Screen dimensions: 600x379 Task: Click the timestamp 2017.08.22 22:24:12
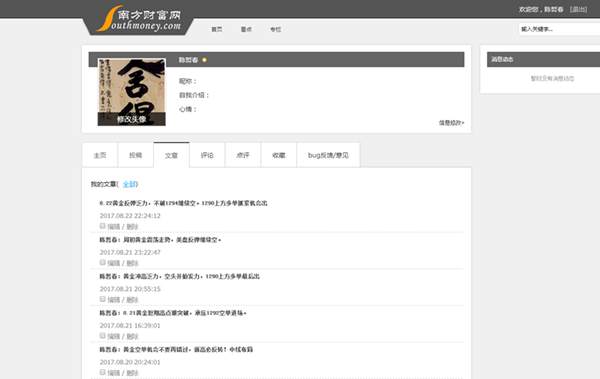130,216
